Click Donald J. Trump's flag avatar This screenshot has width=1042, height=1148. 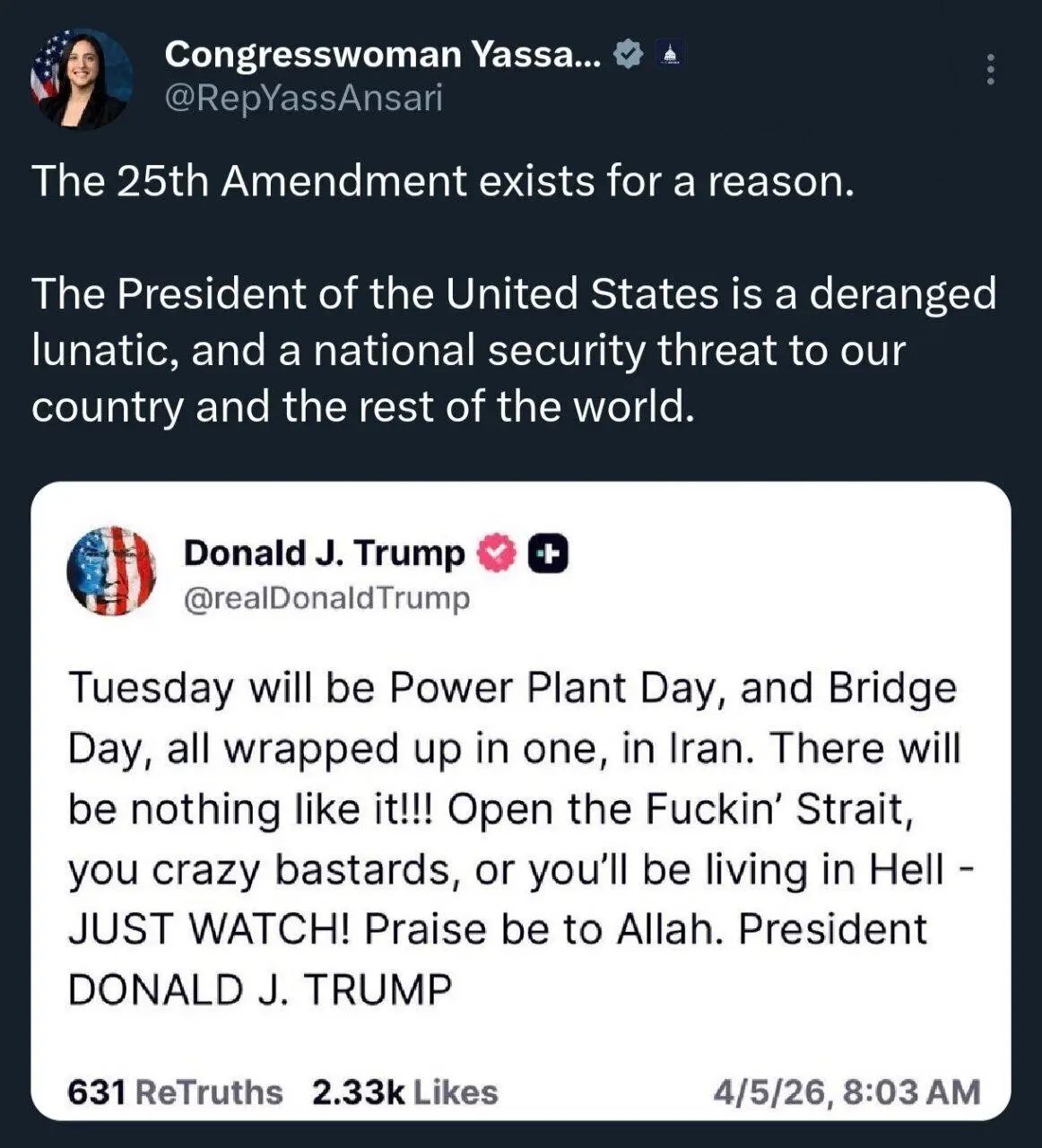click(111, 570)
